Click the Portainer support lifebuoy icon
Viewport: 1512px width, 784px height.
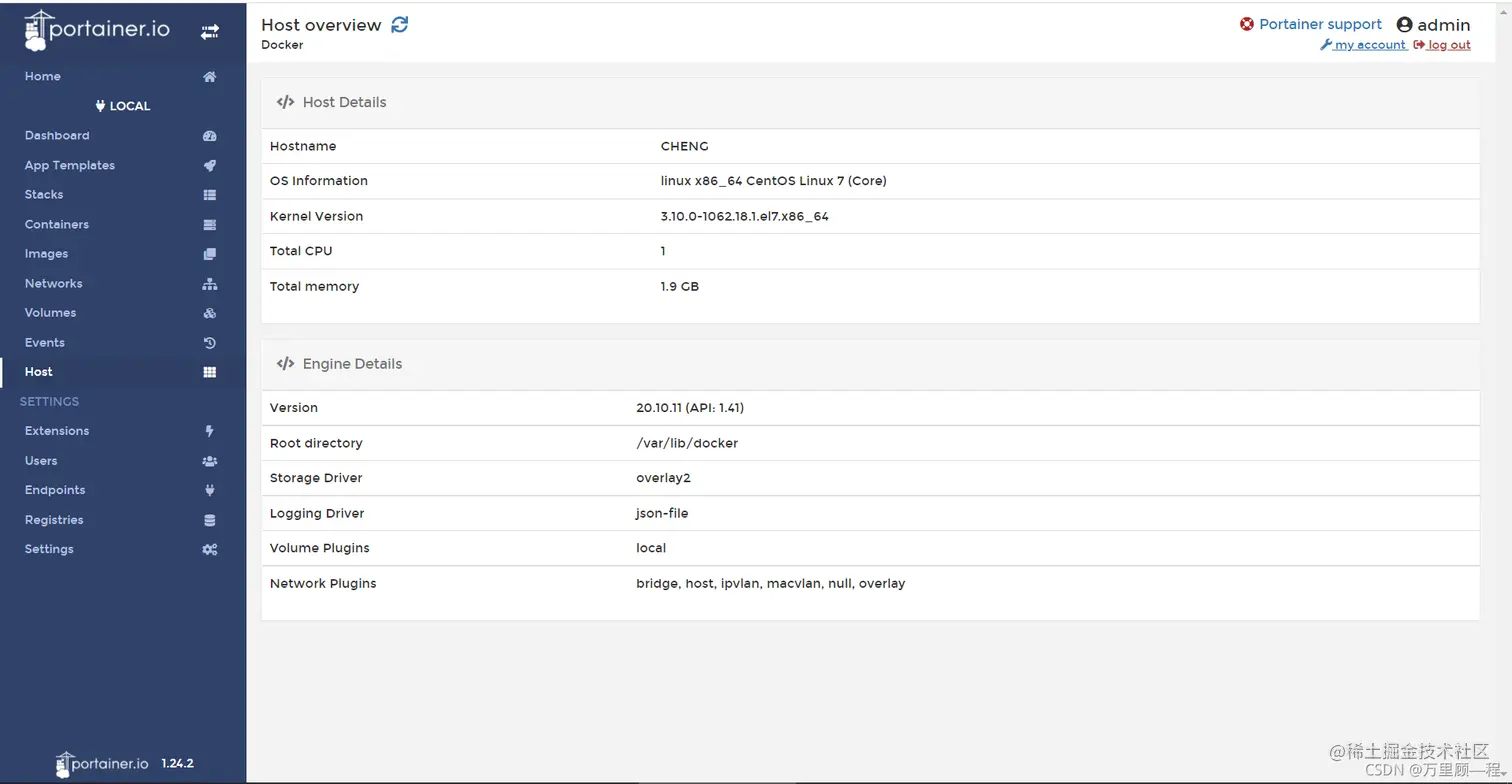[1247, 24]
